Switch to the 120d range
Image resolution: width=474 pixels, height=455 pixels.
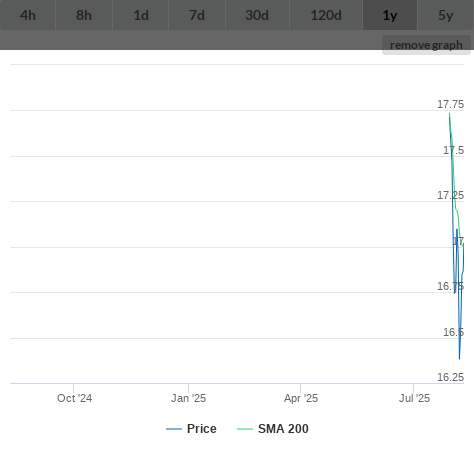click(x=326, y=15)
